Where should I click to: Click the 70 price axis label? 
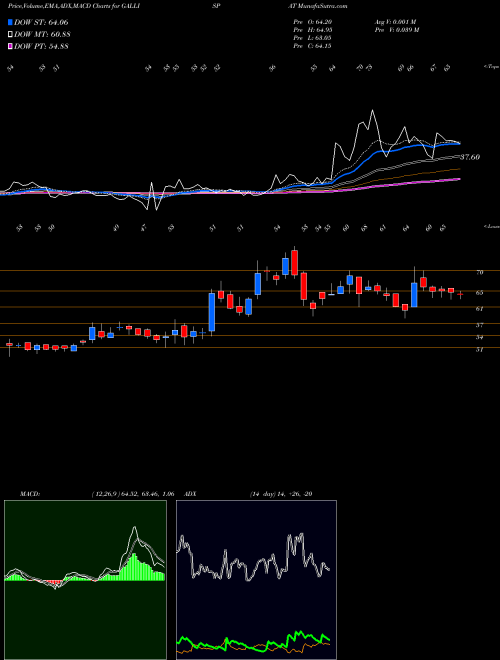[x=479, y=272]
